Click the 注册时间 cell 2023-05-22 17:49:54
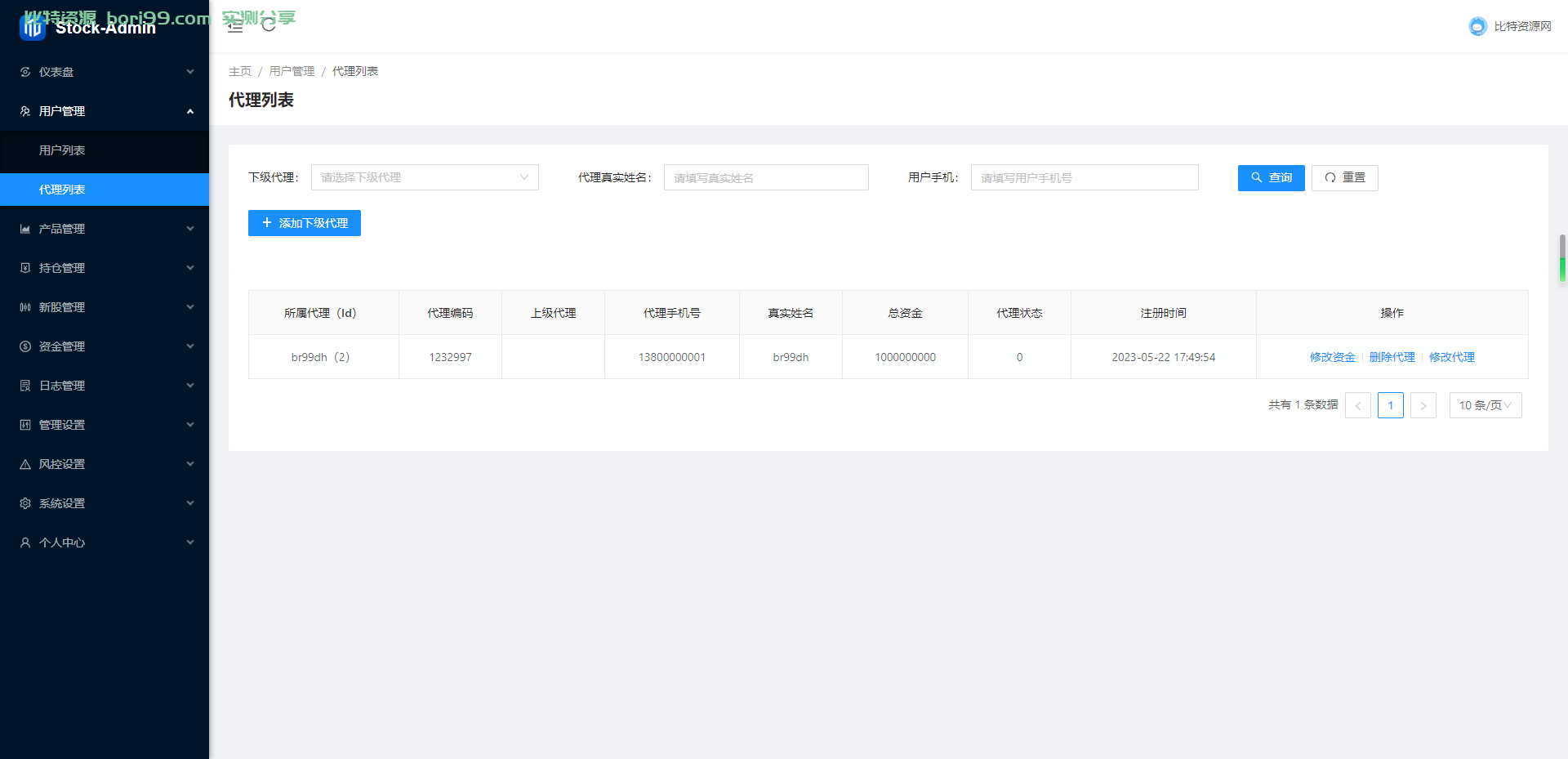Image resolution: width=1568 pixels, height=759 pixels. pyautogui.click(x=1163, y=357)
